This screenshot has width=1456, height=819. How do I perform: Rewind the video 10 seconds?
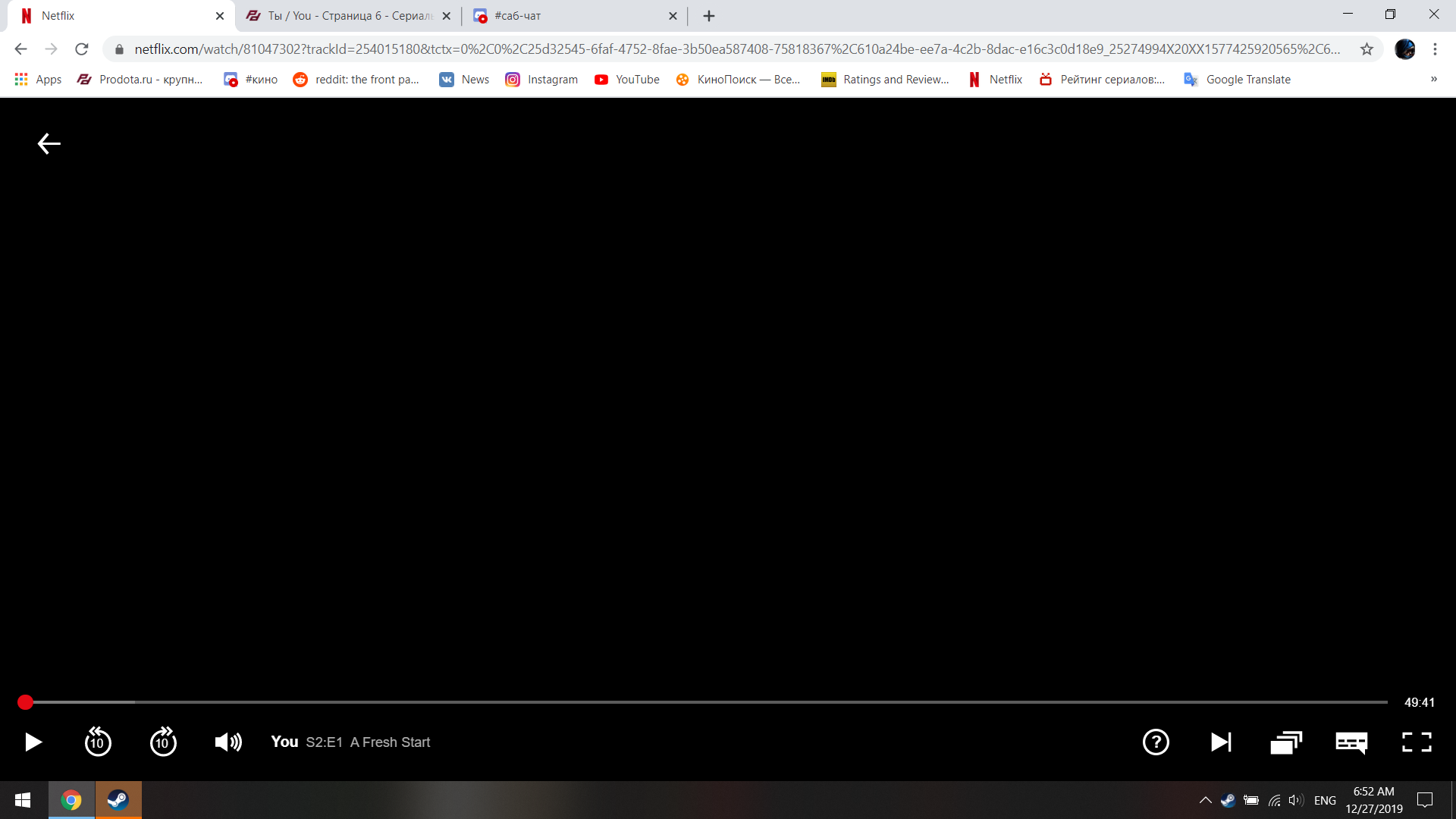click(x=98, y=742)
